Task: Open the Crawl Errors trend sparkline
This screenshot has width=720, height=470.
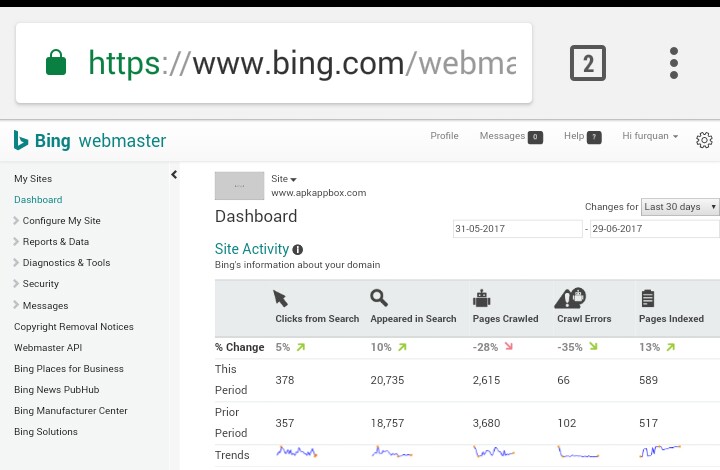Action: 579,452
